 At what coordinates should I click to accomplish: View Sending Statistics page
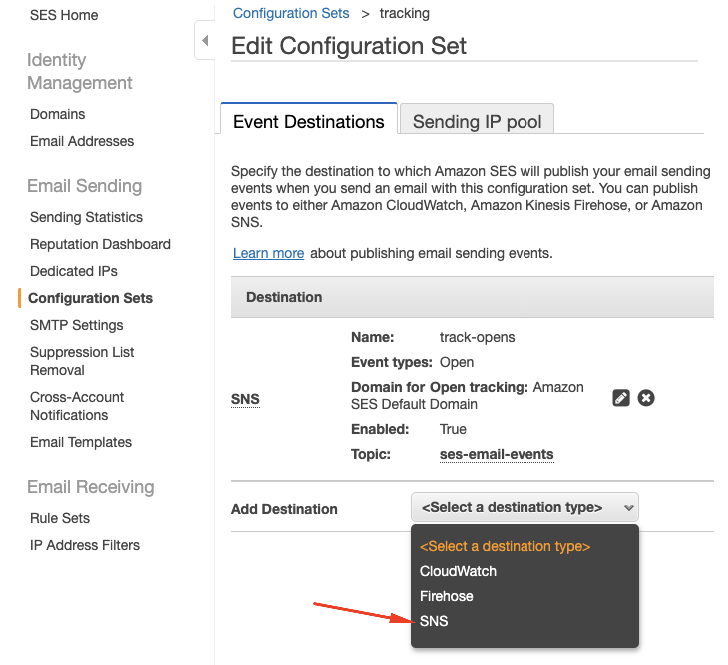pyautogui.click(x=86, y=217)
